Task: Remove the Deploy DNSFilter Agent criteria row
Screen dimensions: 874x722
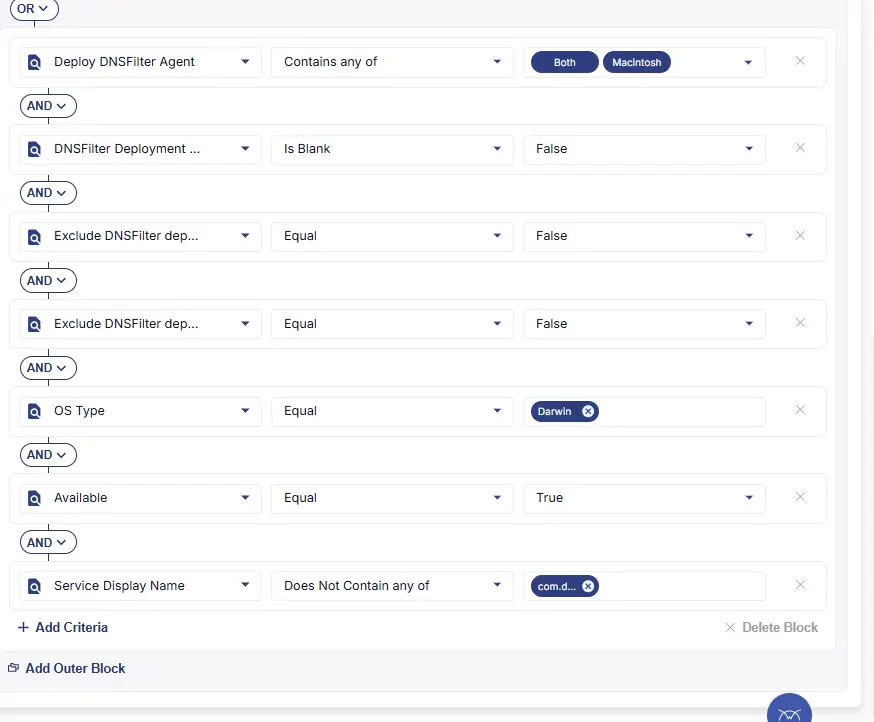Action: tap(800, 61)
